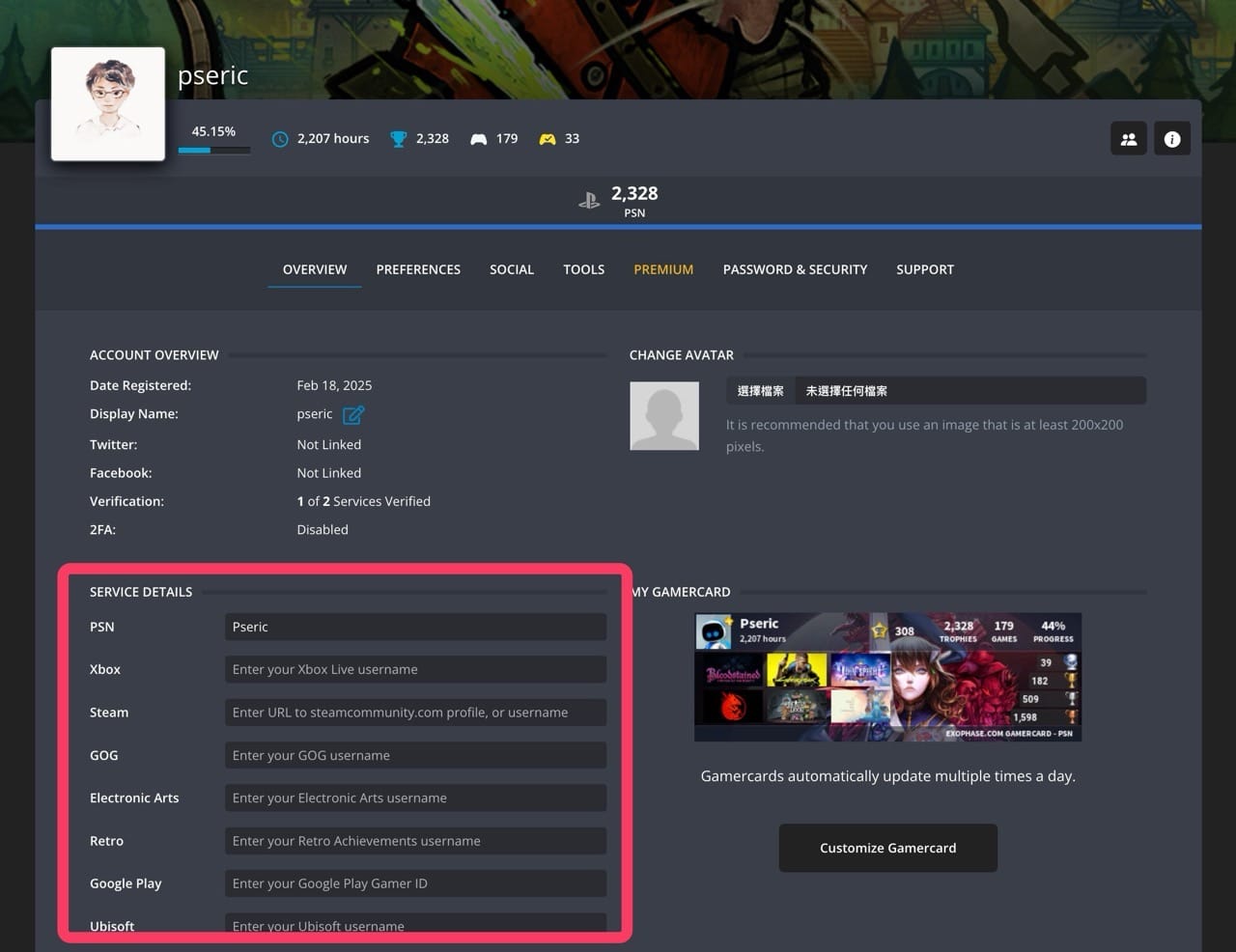Click the PlayStation logo above PSN
Screen dimensions: 1236x952
(x=589, y=201)
